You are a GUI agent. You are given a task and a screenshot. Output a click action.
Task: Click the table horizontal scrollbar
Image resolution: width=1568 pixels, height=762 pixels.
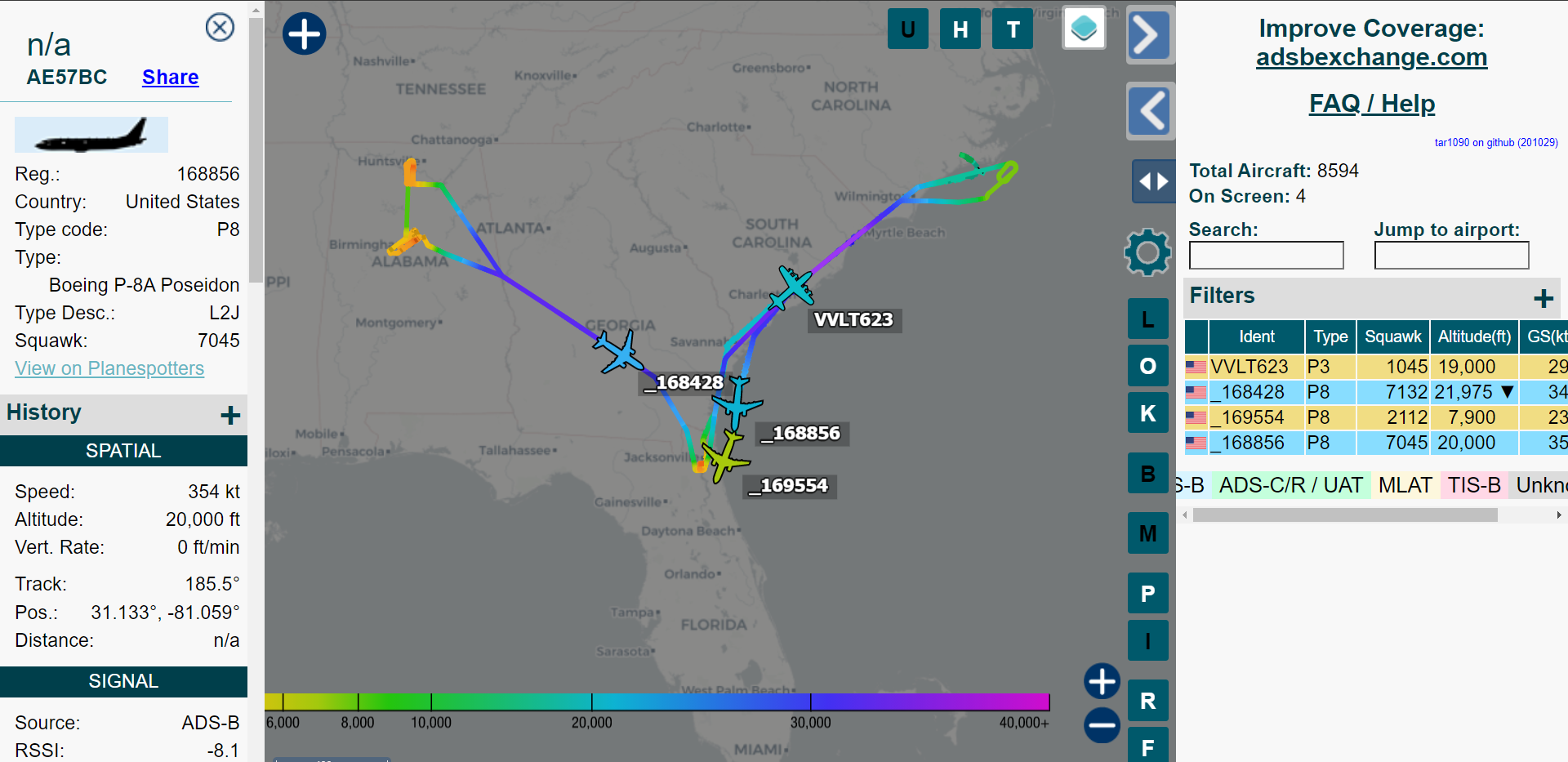(x=1344, y=515)
